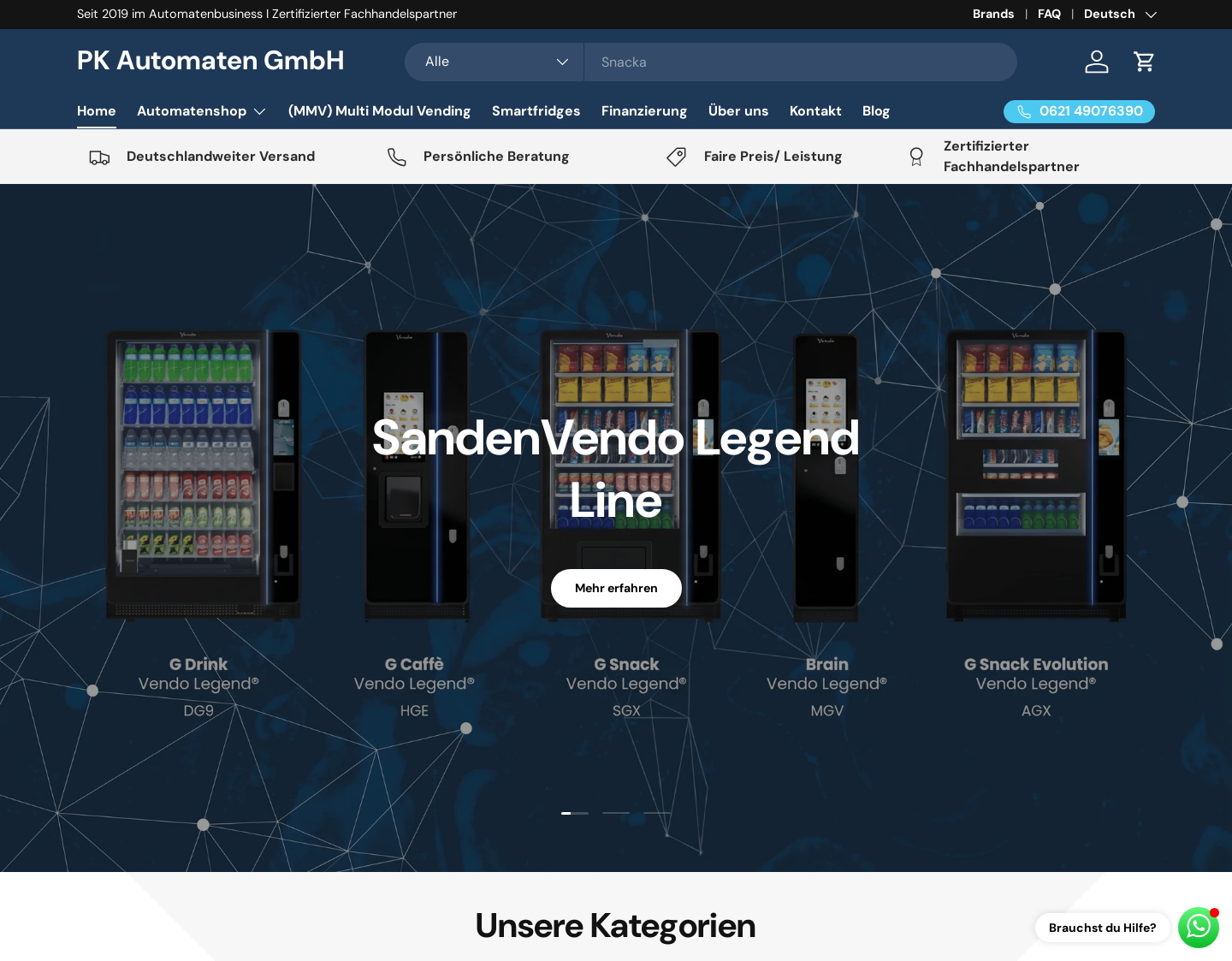Click the Brain Vendo Legend MGV label
Image resolution: width=1232 pixels, height=961 pixels.
click(x=826, y=687)
